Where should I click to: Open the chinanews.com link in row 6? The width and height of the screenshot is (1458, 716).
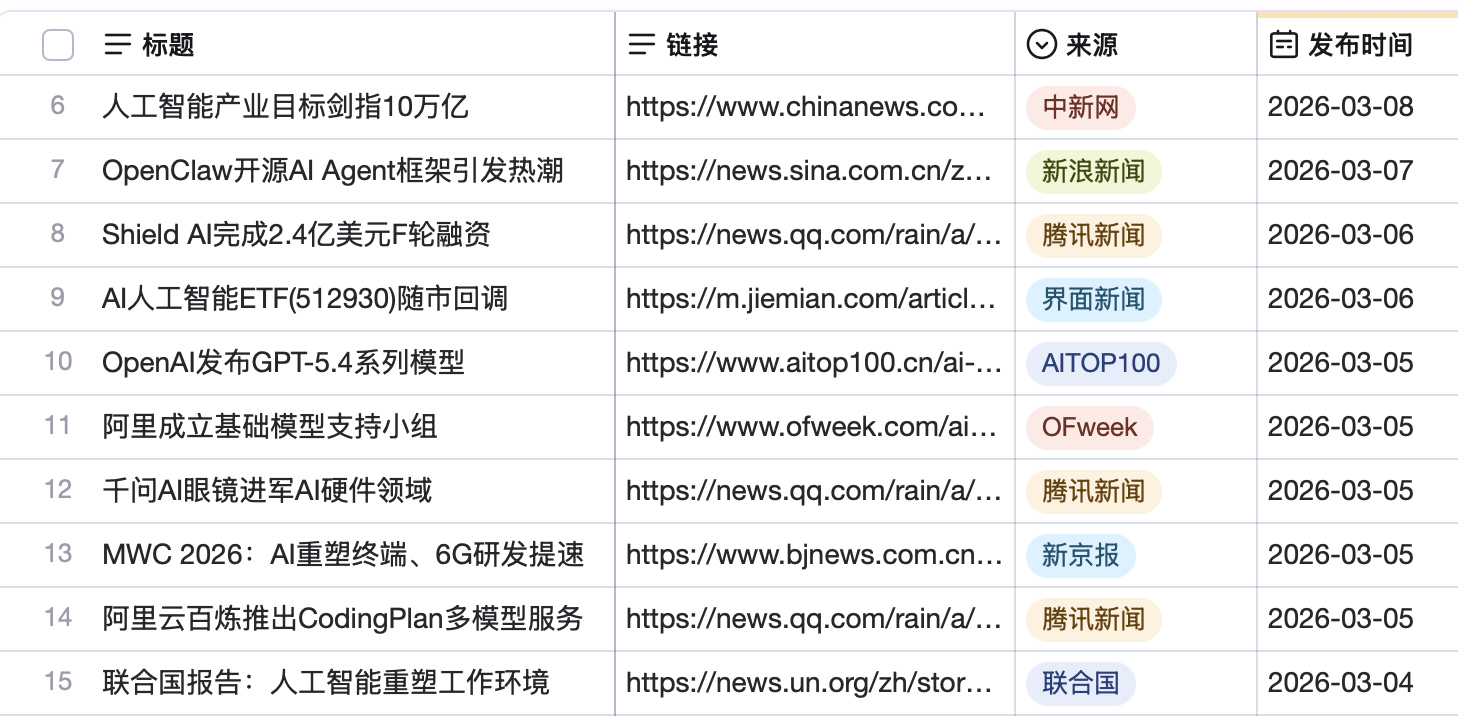pyautogui.click(x=806, y=106)
